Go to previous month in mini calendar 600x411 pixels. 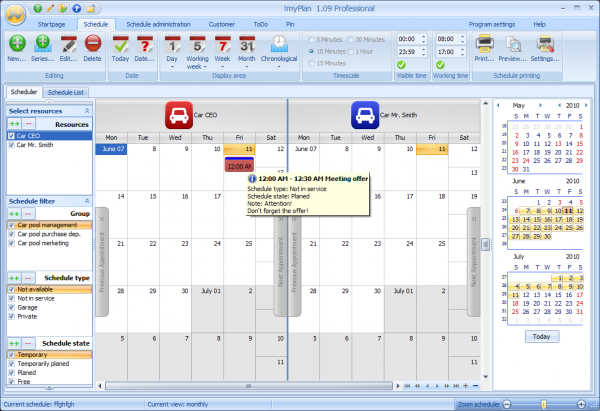click(x=498, y=105)
